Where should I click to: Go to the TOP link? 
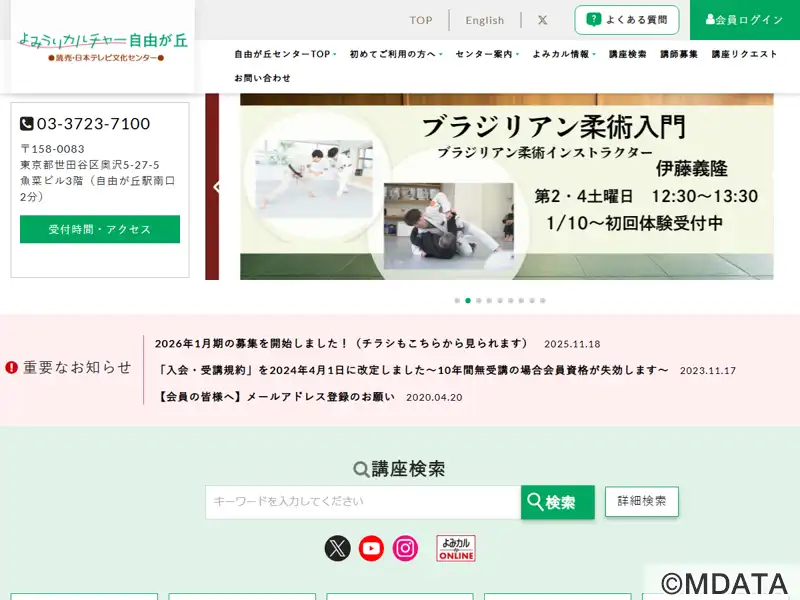tap(421, 20)
